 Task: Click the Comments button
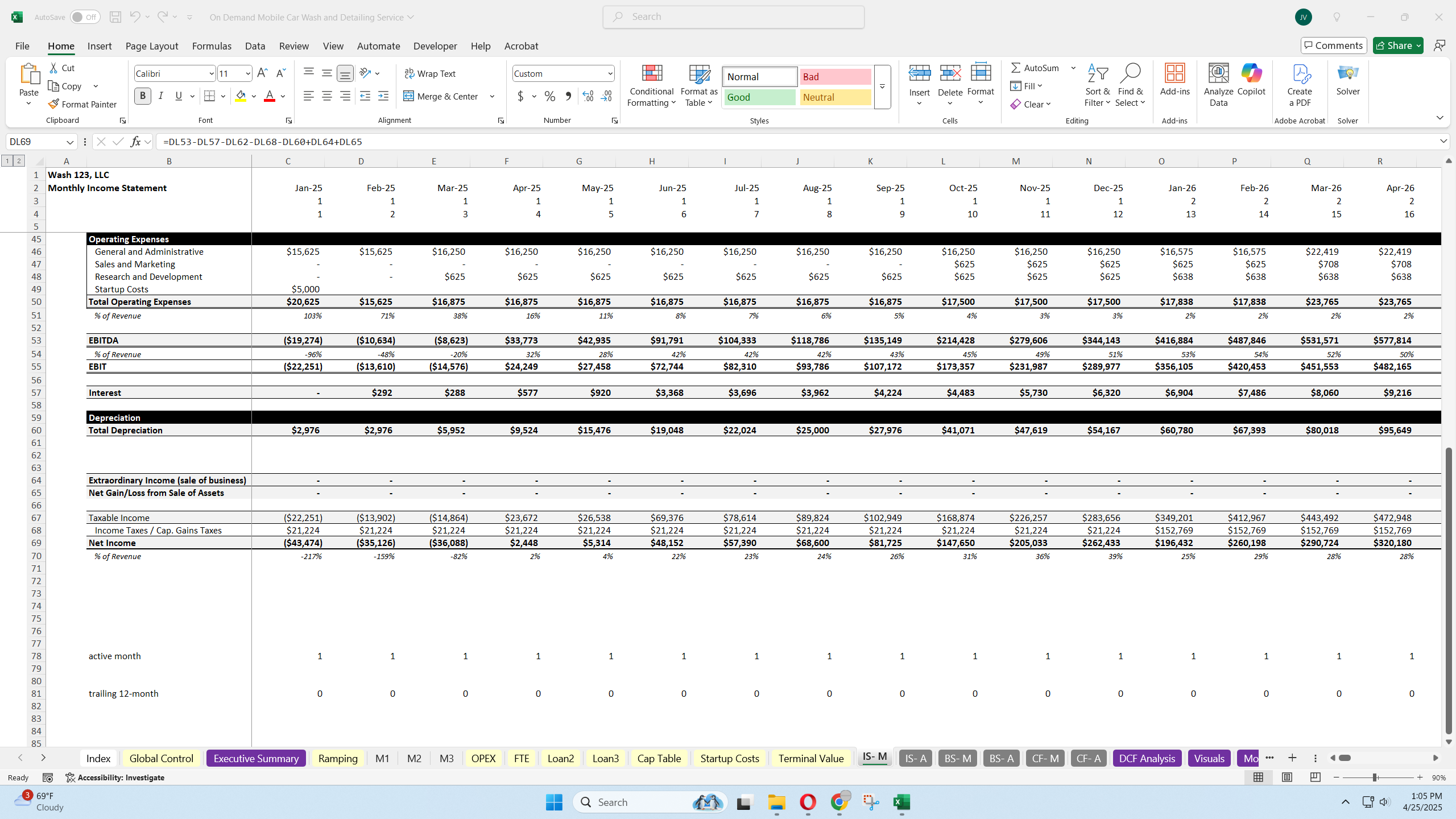coord(1333,45)
